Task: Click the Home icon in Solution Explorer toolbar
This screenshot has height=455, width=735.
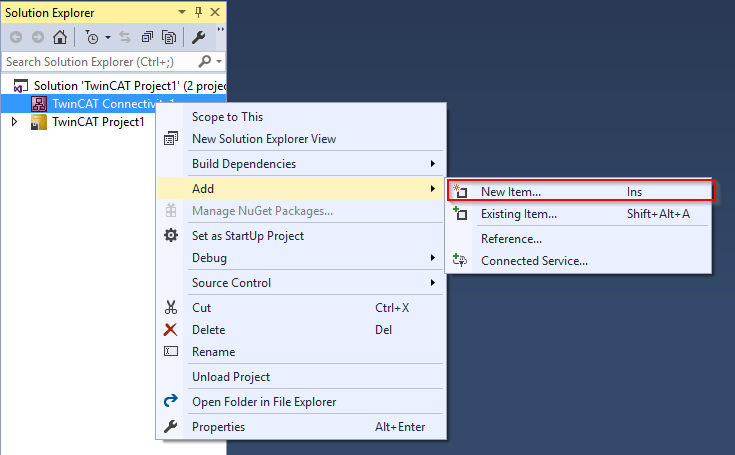Action: [60, 37]
